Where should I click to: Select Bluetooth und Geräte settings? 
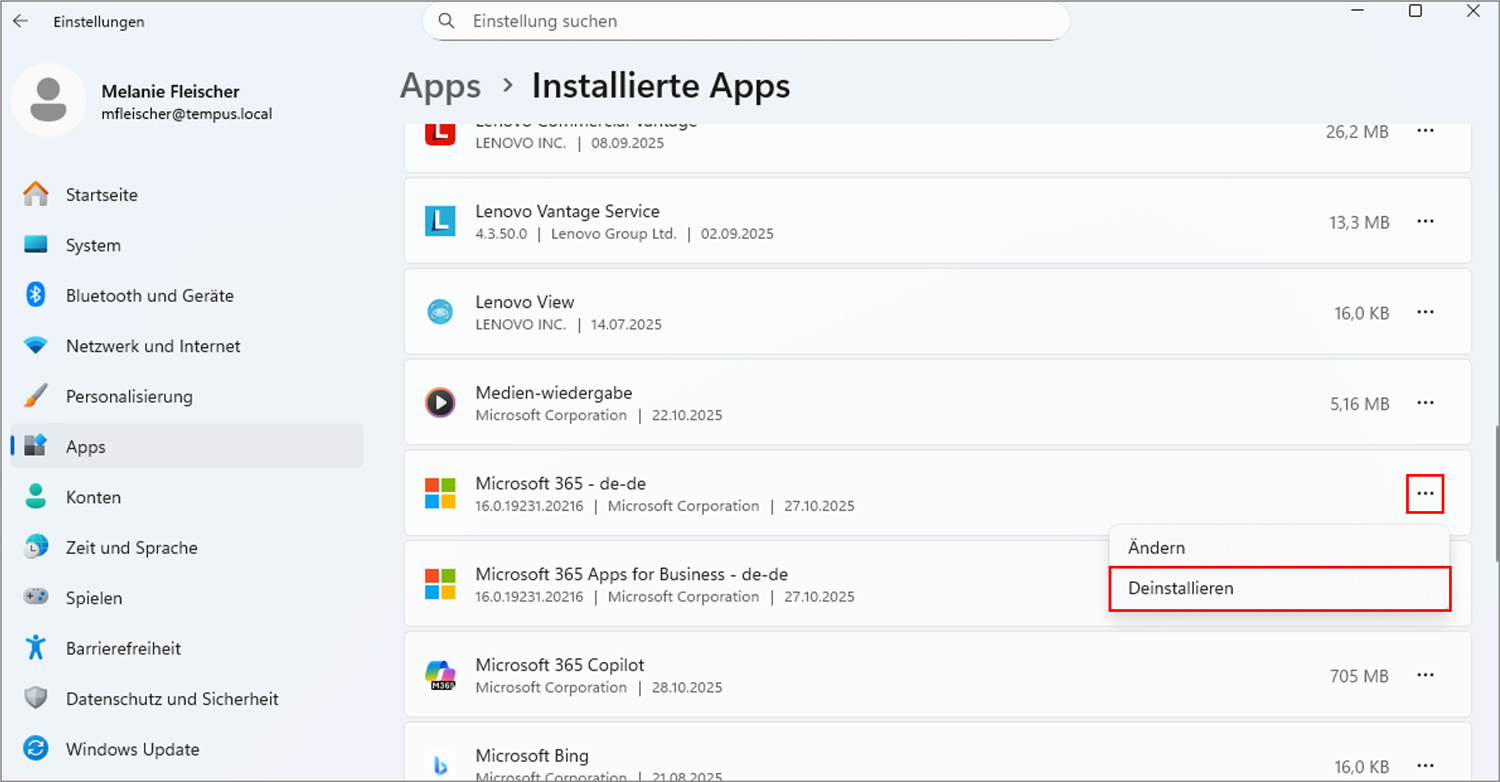click(148, 295)
